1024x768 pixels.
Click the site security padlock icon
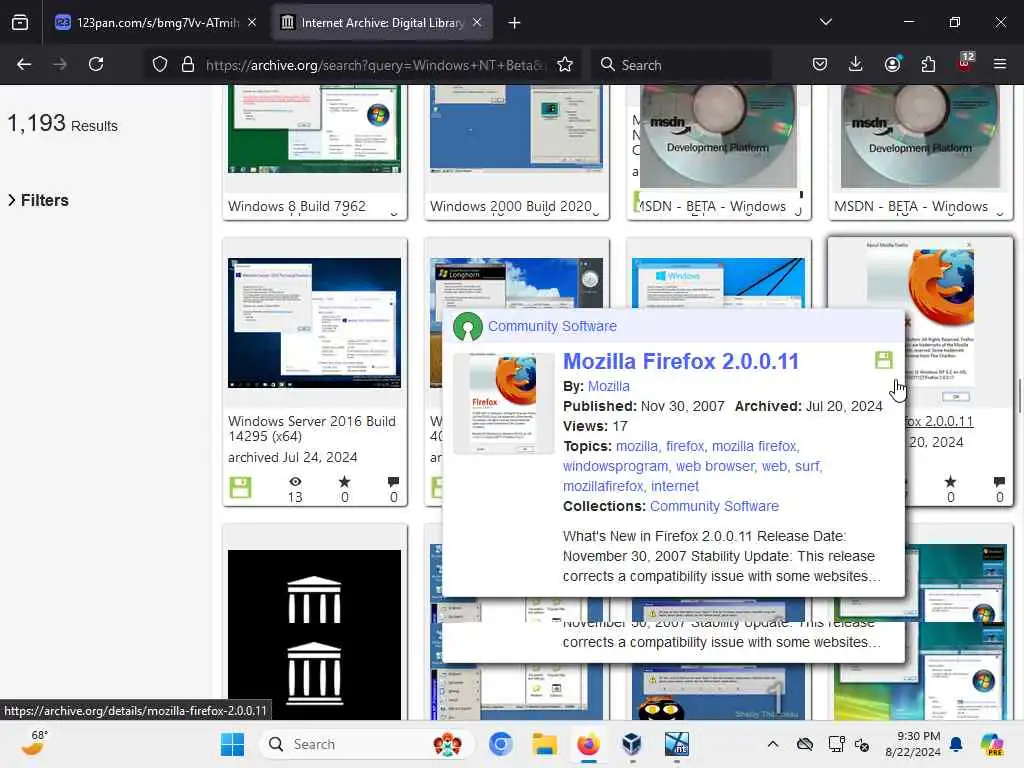pyautogui.click(x=188, y=64)
